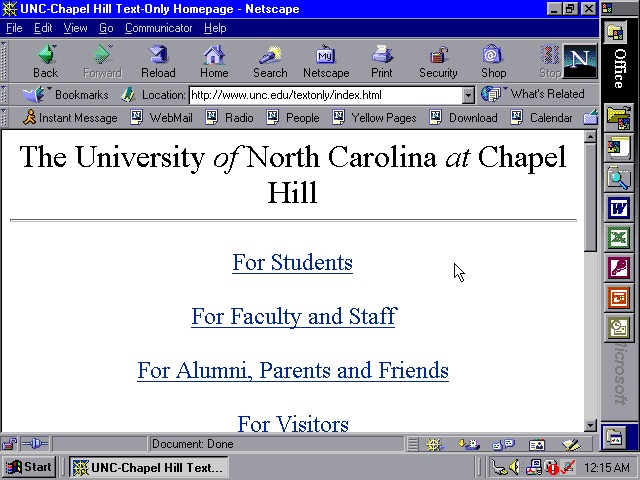Open My Netscape from the toolbar
640x480 pixels.
(326, 61)
